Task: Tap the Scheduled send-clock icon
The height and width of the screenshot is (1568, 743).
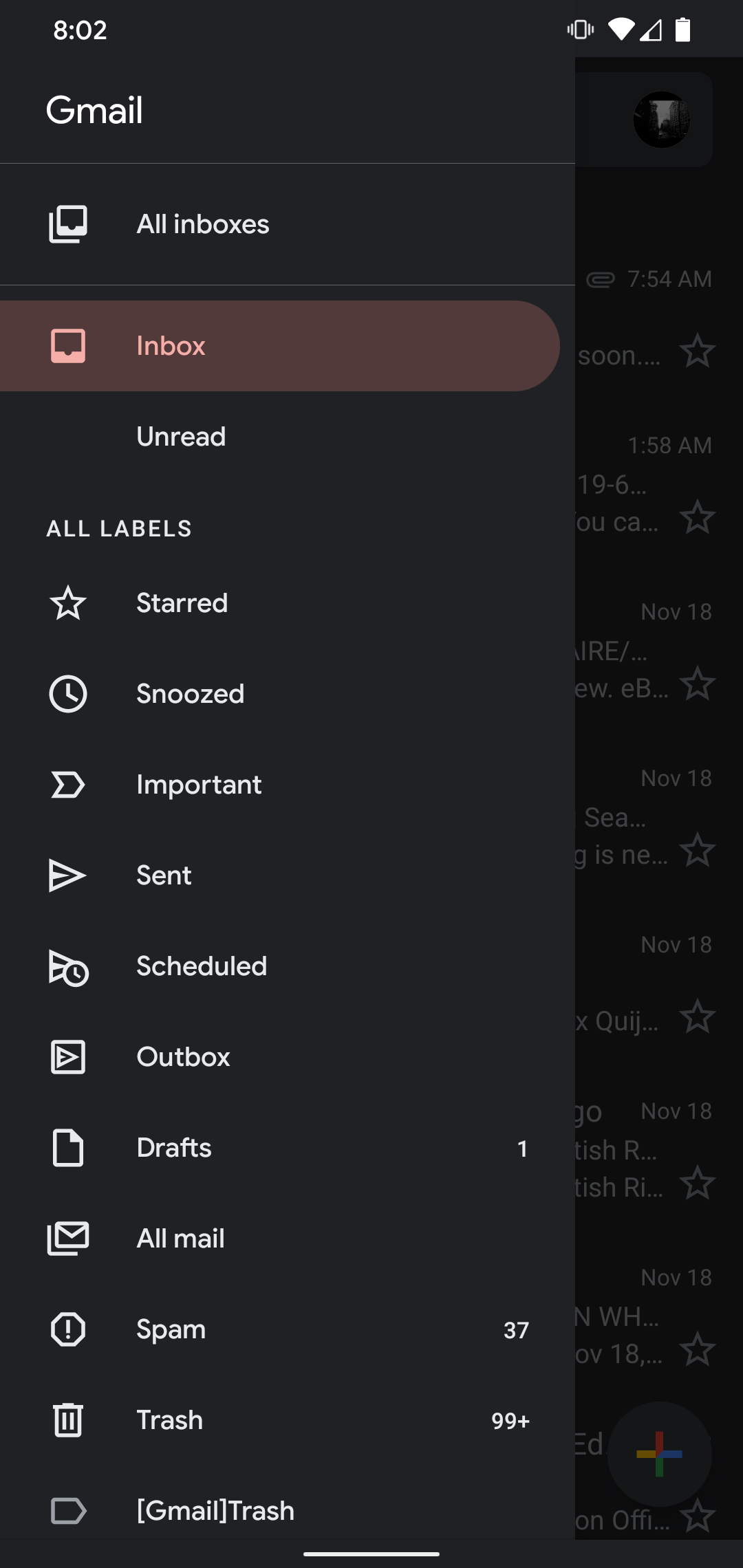Action: click(68, 968)
